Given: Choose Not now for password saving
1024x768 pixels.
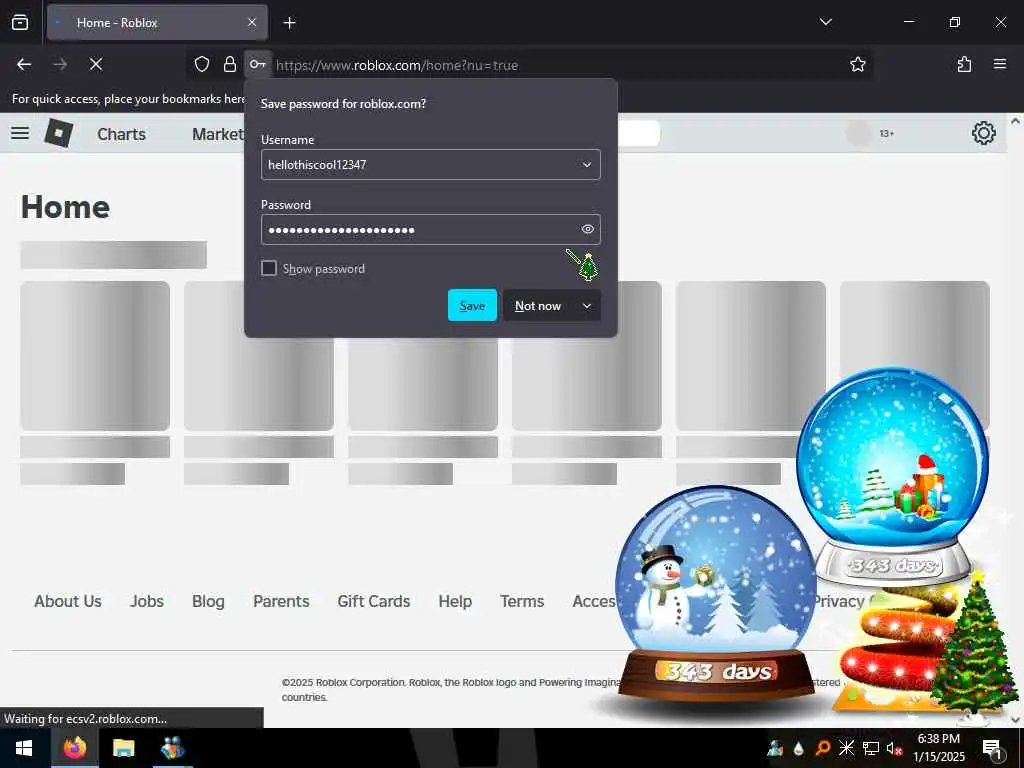Looking at the screenshot, I should pyautogui.click(x=538, y=306).
